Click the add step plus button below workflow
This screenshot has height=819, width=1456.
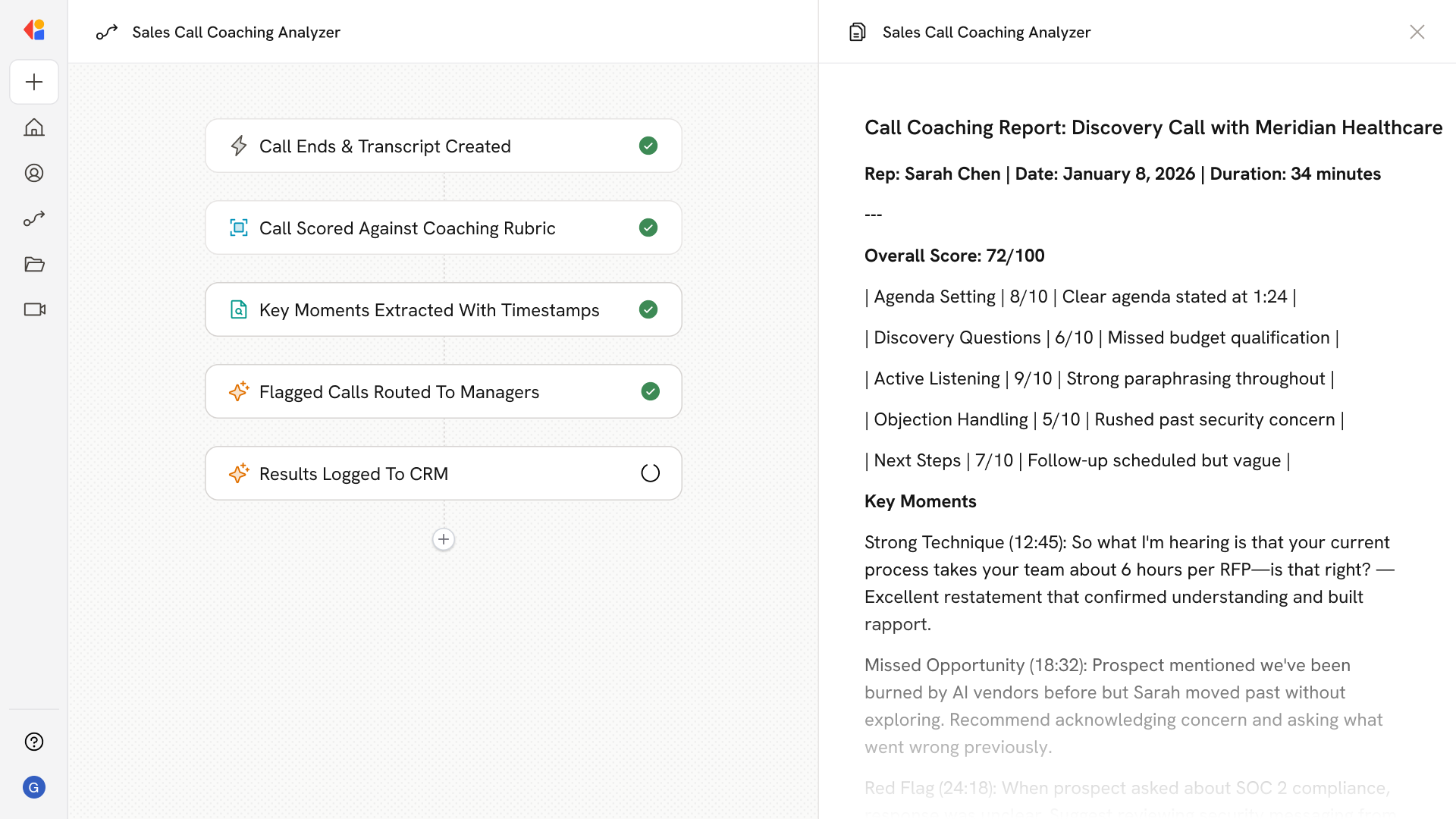pos(444,539)
